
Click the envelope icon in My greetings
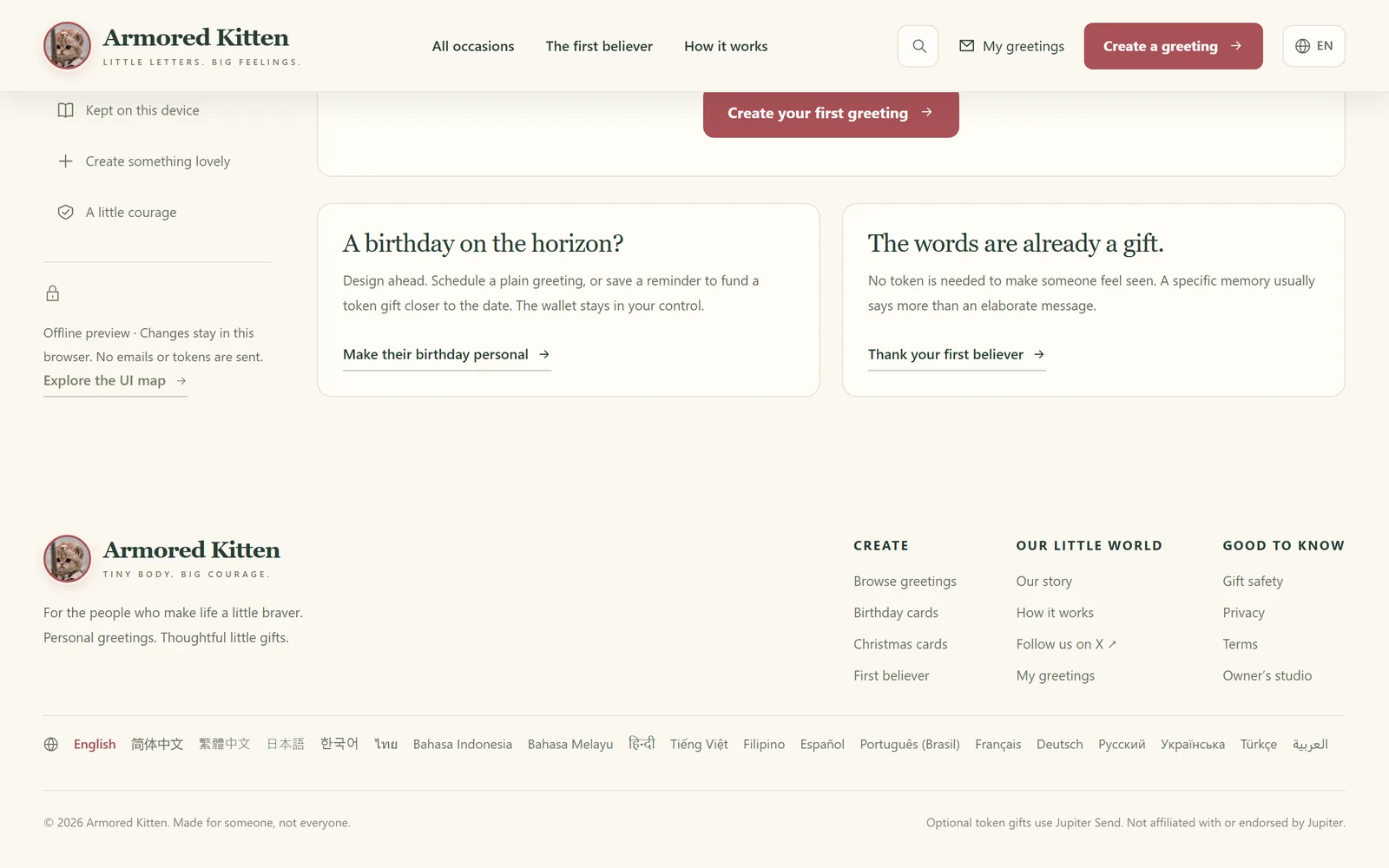(x=966, y=46)
